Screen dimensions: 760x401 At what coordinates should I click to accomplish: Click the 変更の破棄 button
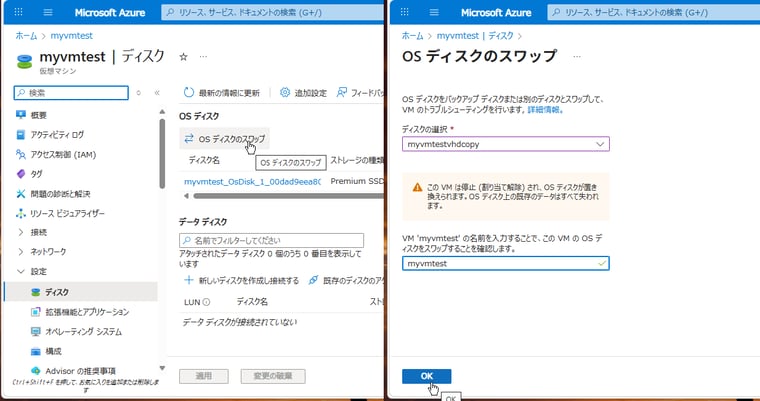tap(273, 376)
